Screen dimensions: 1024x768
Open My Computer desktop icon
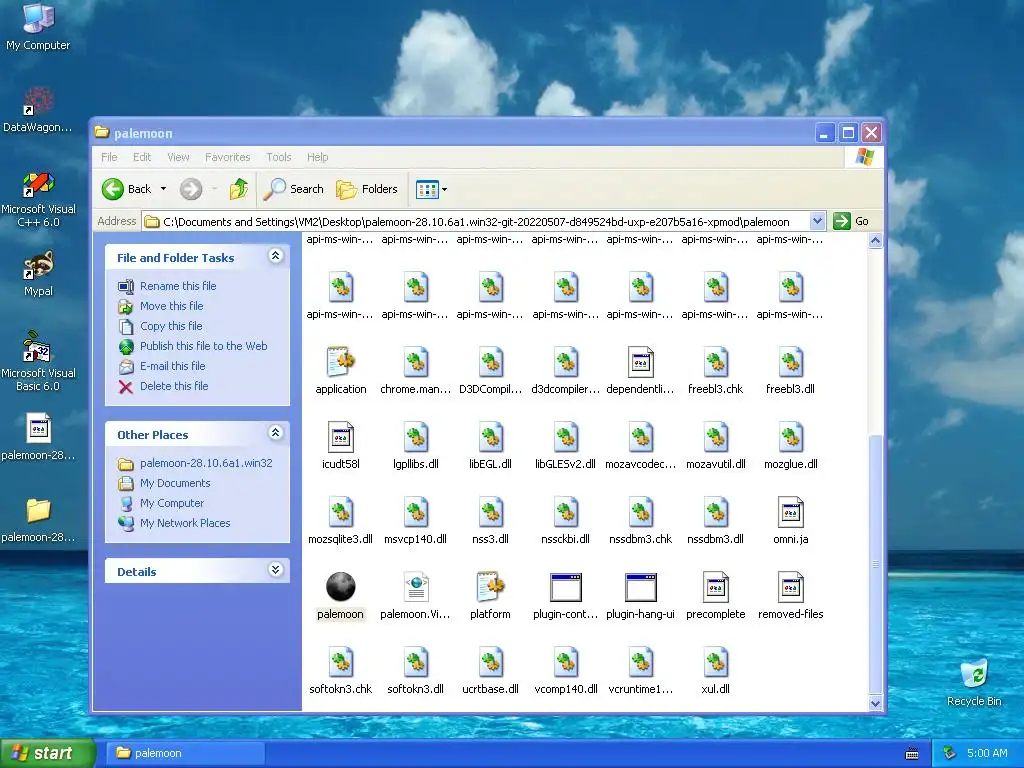tap(38, 27)
